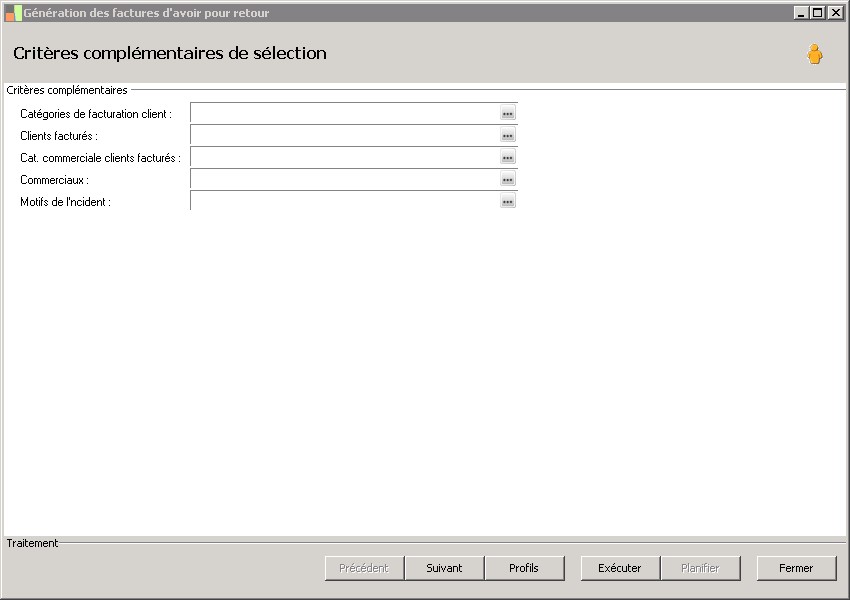Click the orange user profile icon
Screen dimensions: 850x600
tap(815, 55)
